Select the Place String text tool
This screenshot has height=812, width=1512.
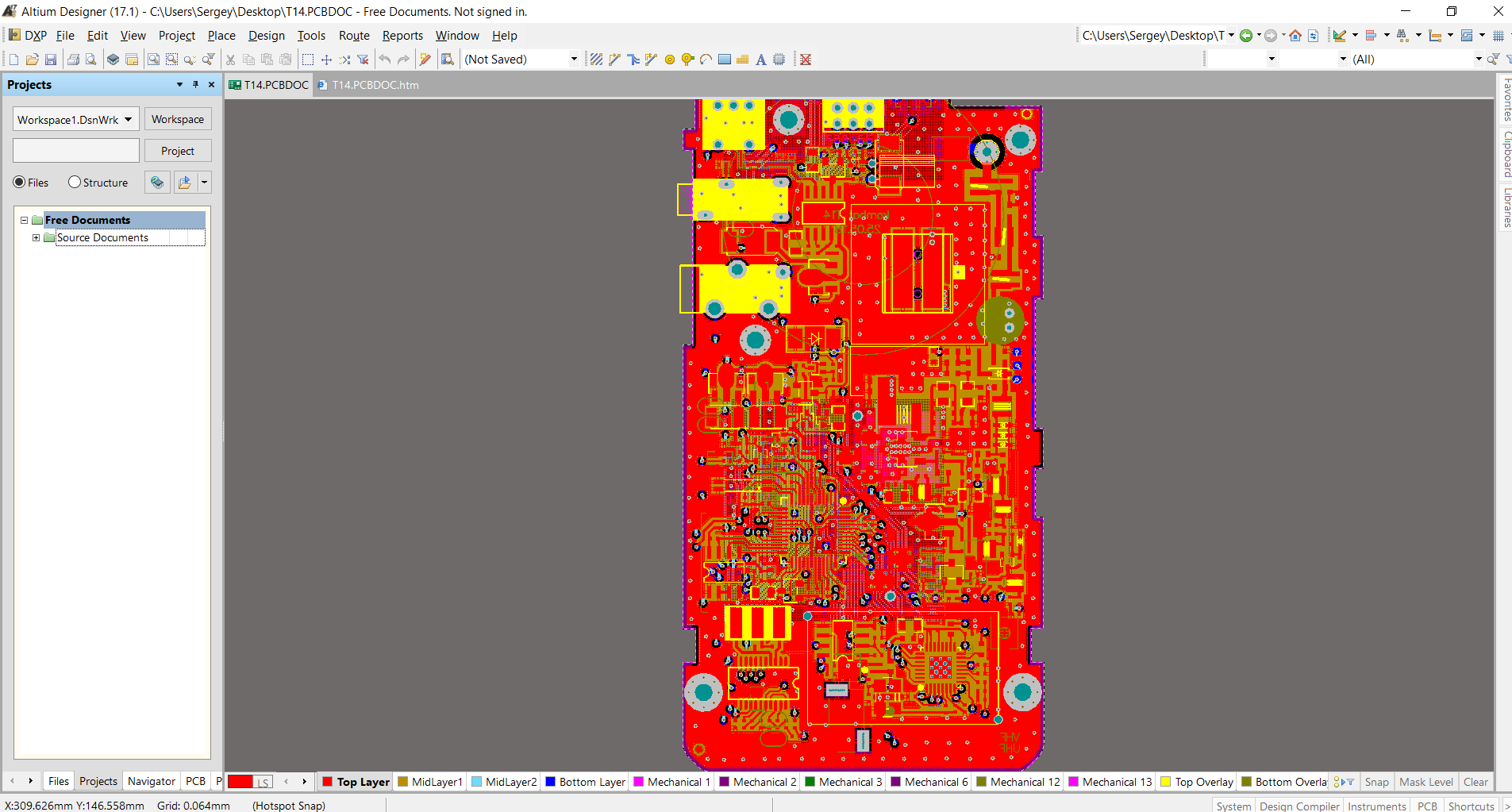coord(760,60)
